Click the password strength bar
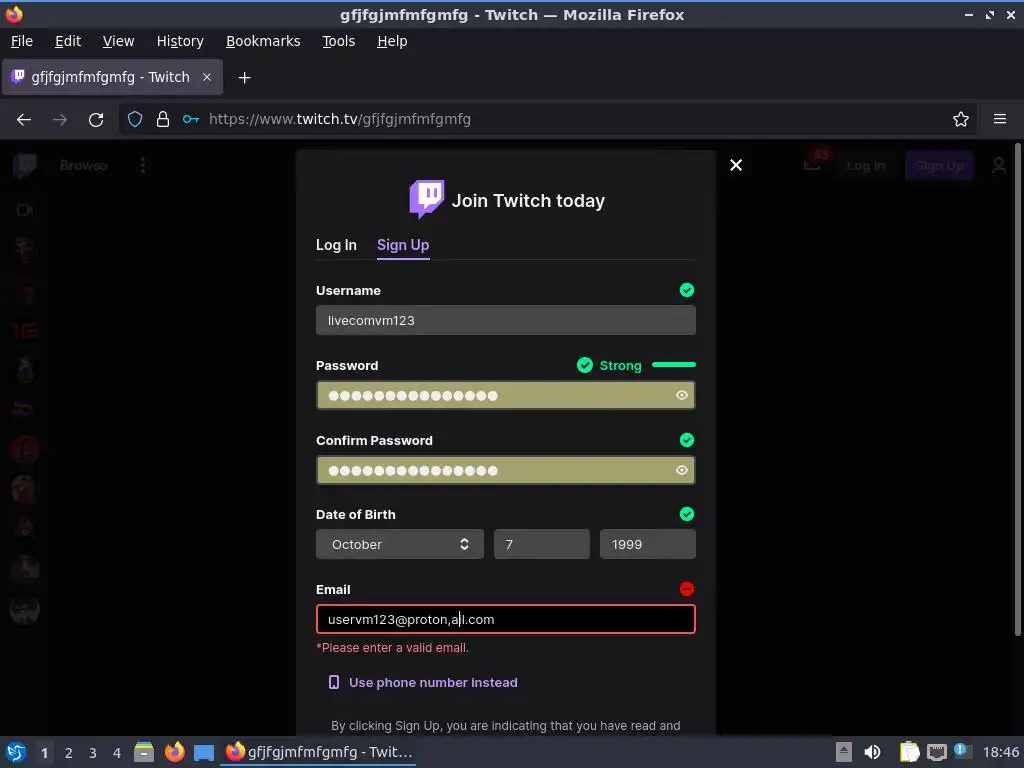1024x768 pixels. [673, 364]
